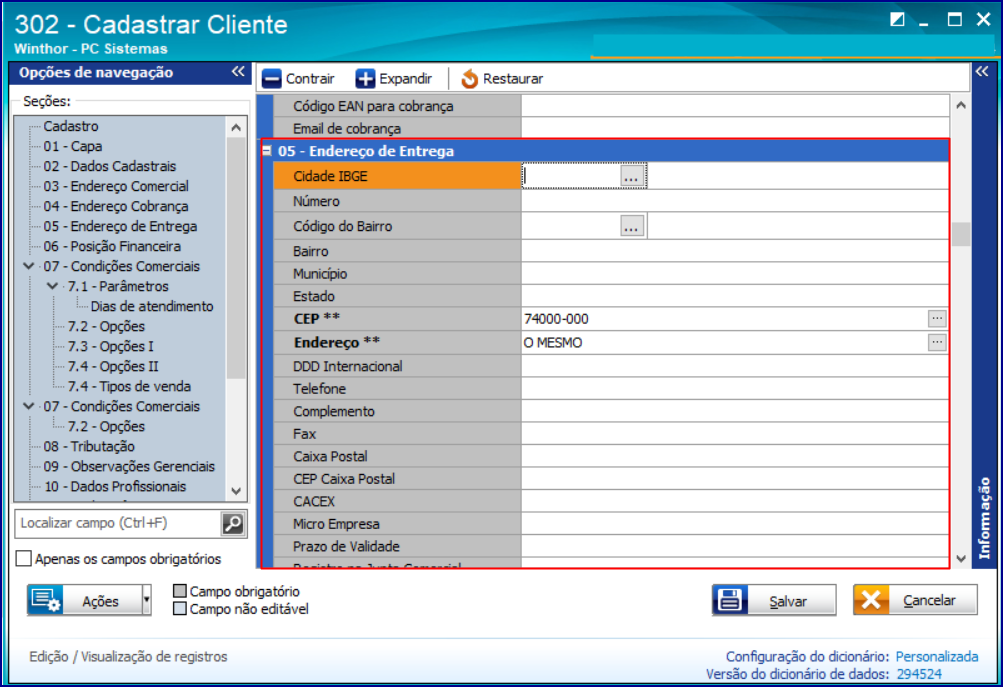Viewport: 1003px width, 687px height.
Task: Click the Email de cobrança field
Action: click(x=735, y=128)
